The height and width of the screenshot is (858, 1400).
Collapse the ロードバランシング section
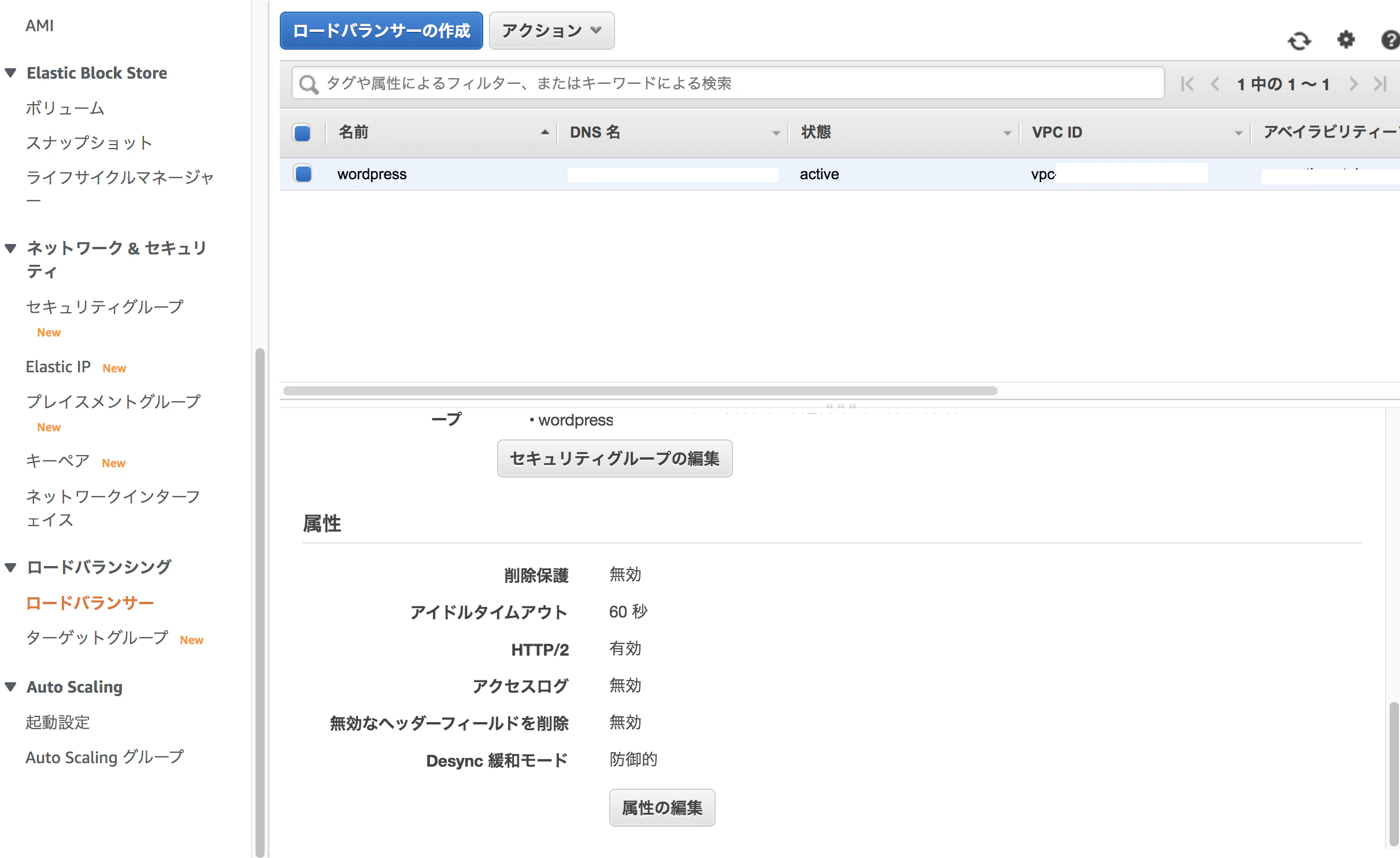[x=10, y=567]
